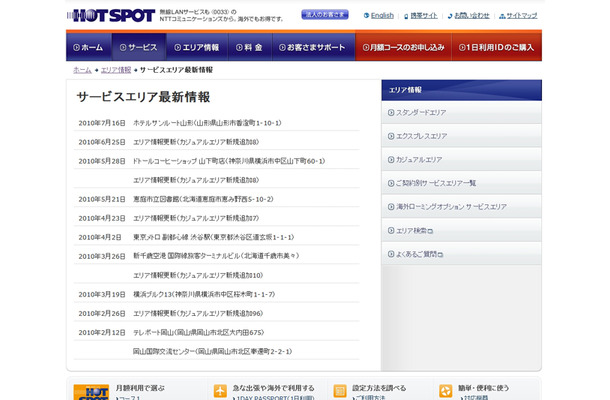Viewport: 610px width, 400px height.
Task: Open the お客さまサポート navigation tab
Action: (x=314, y=47)
